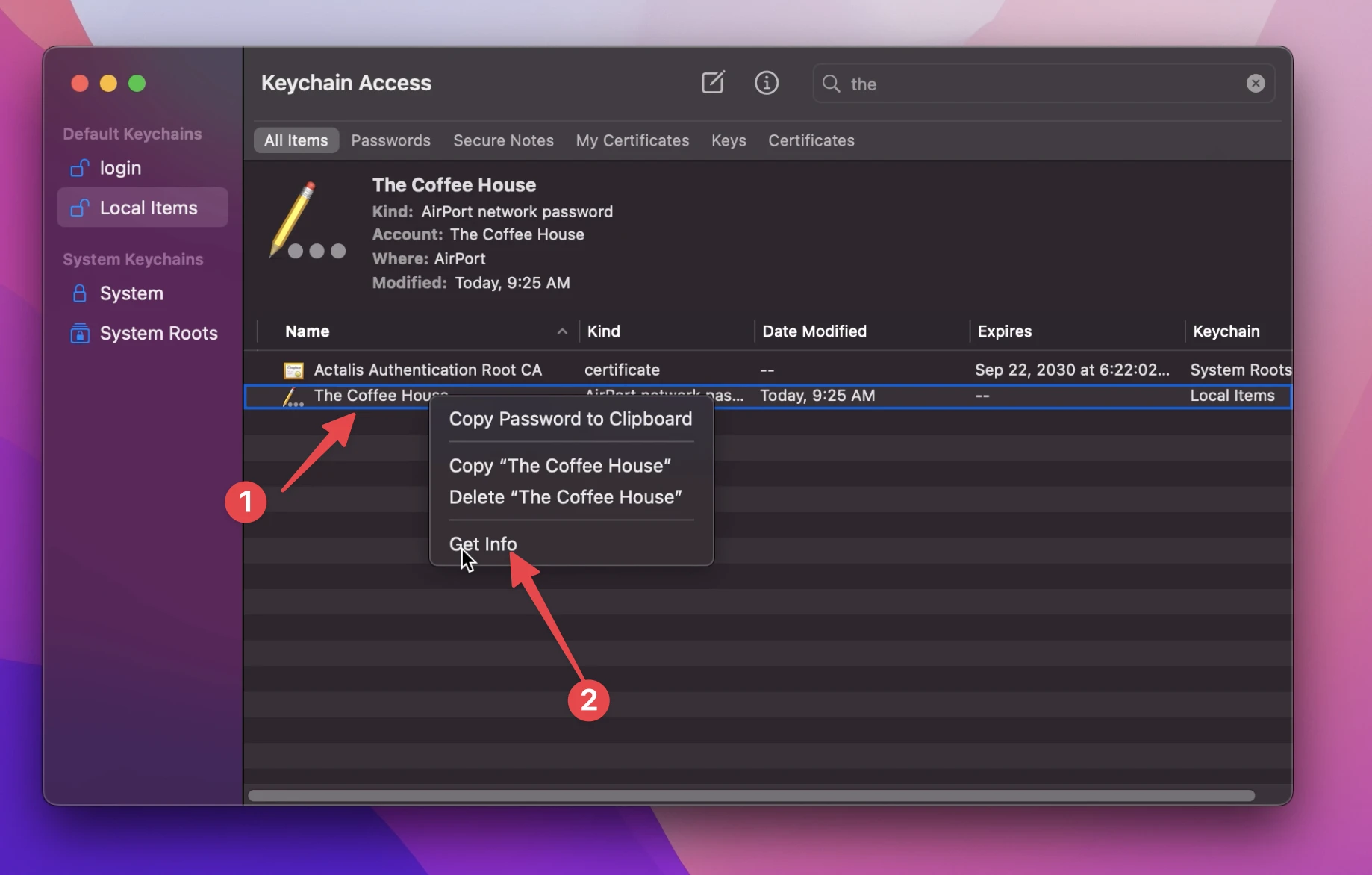Click "The Coffee House" title in preview pane
The height and width of the screenshot is (875, 1372).
[x=454, y=184]
